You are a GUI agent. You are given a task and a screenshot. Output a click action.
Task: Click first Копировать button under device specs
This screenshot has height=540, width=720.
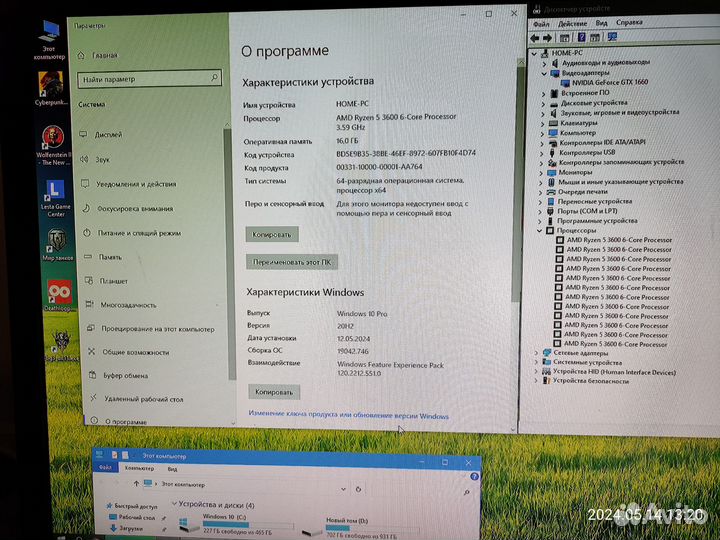pos(272,234)
